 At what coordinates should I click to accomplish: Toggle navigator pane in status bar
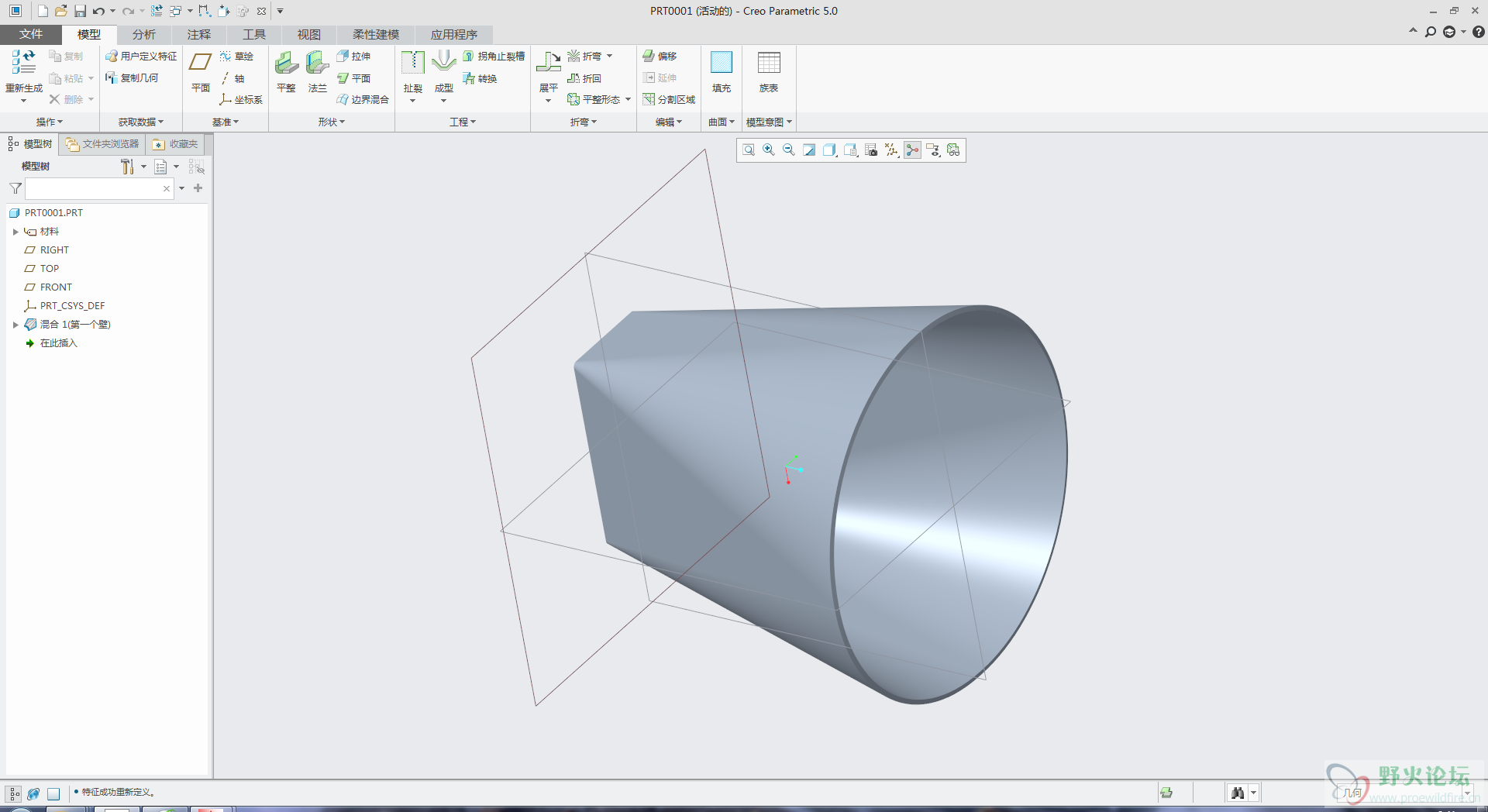point(14,793)
